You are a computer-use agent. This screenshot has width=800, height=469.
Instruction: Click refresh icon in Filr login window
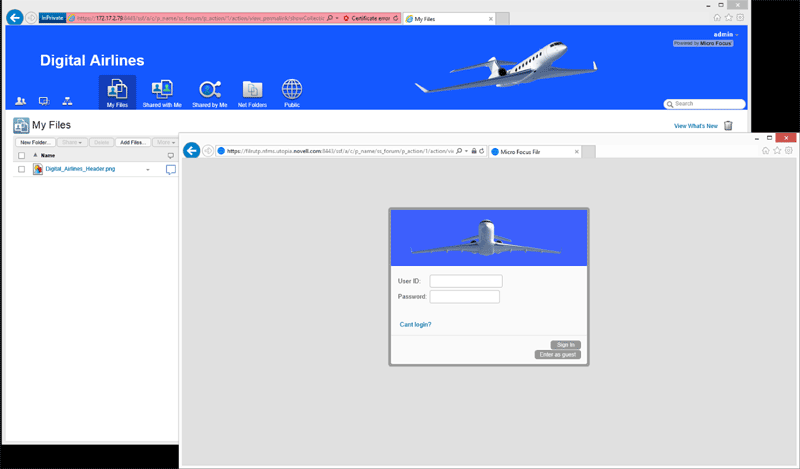pos(482,151)
